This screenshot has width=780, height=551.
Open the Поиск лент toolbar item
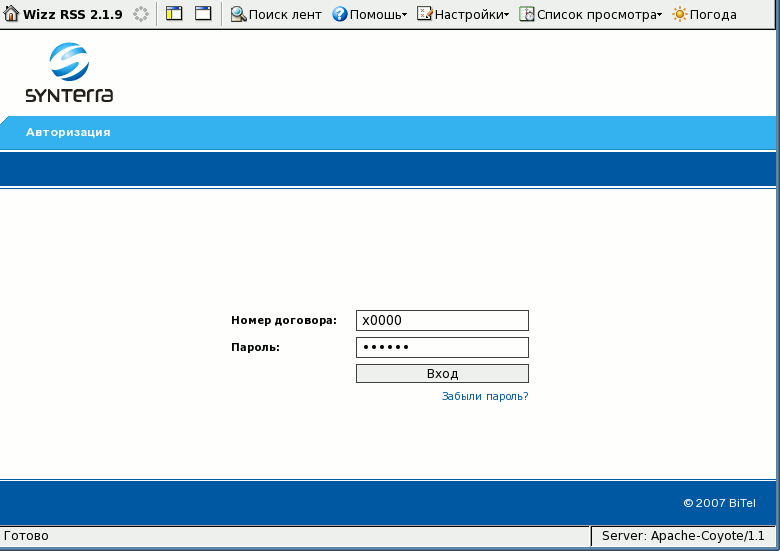pos(285,15)
